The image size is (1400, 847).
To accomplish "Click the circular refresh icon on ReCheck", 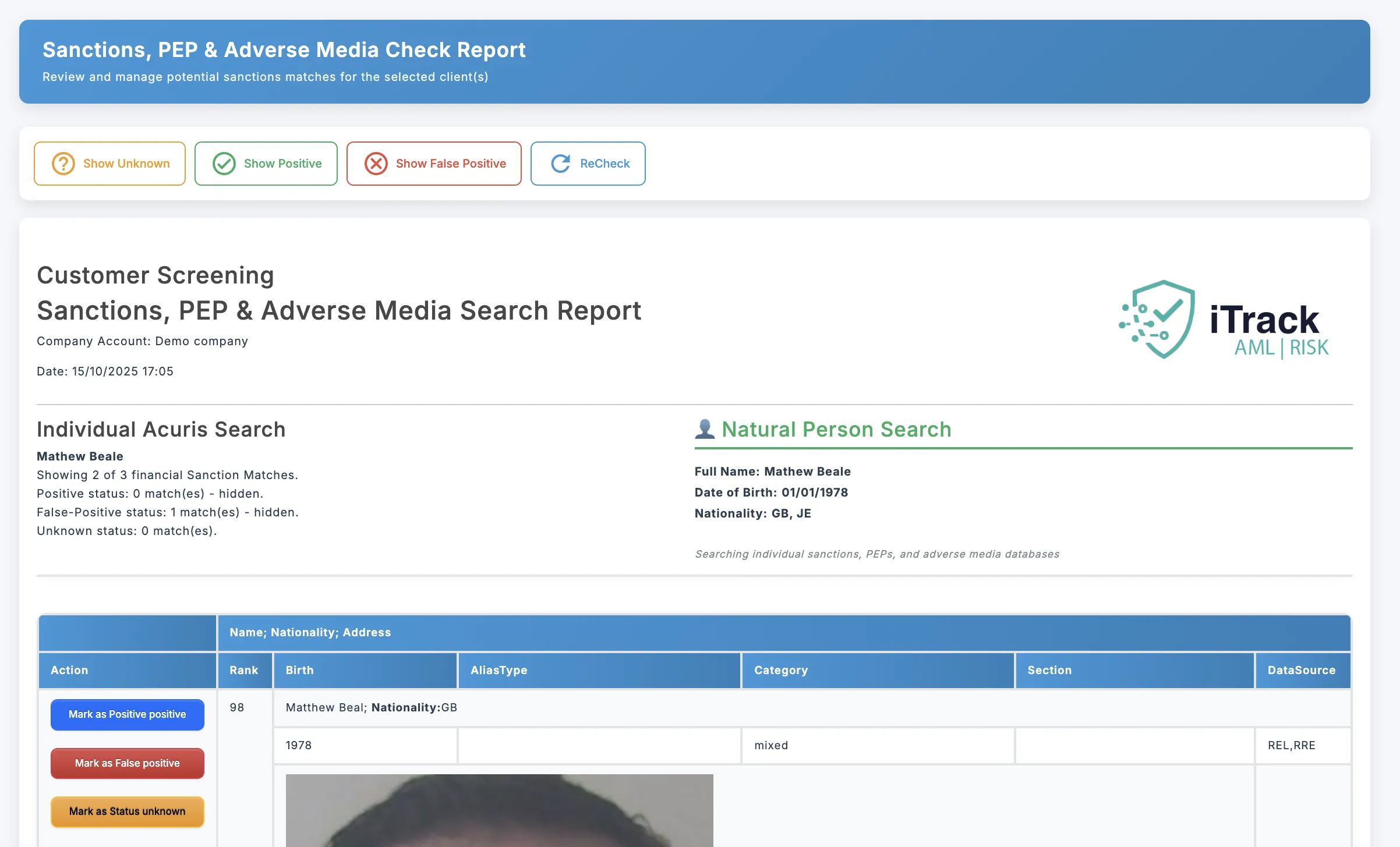I will point(559,164).
